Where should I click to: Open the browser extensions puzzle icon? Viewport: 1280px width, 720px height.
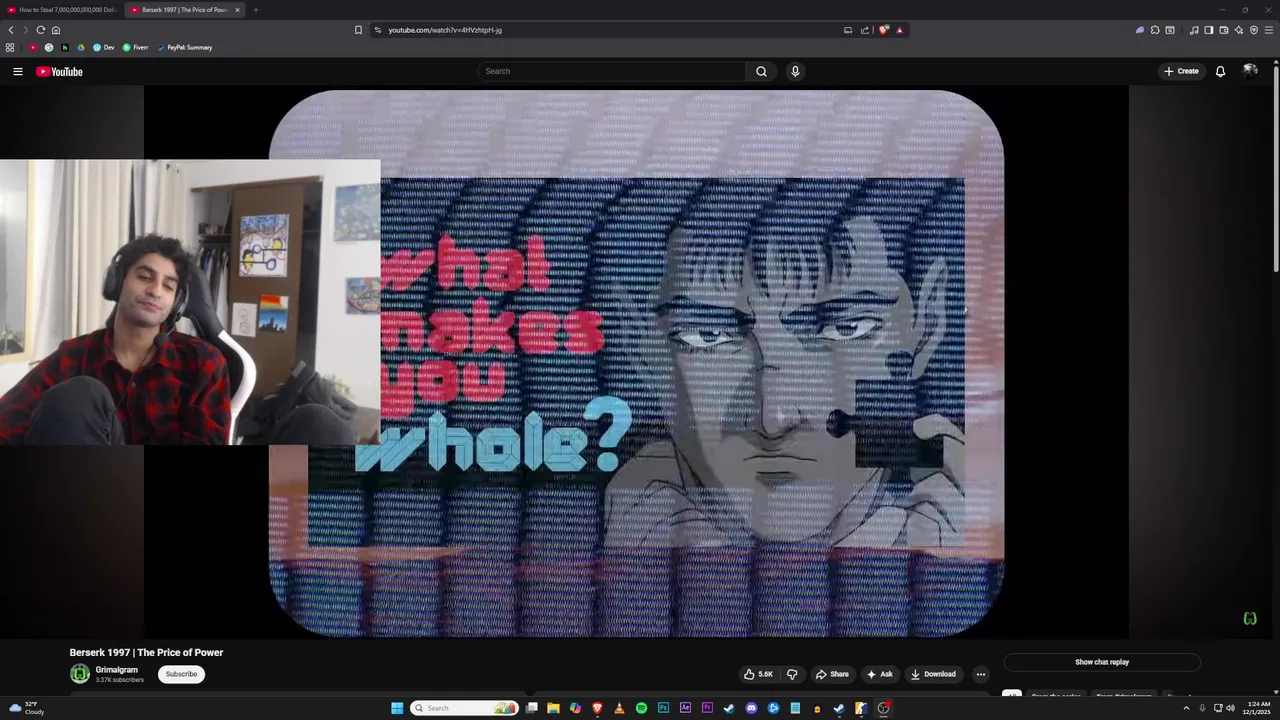click(x=1155, y=30)
